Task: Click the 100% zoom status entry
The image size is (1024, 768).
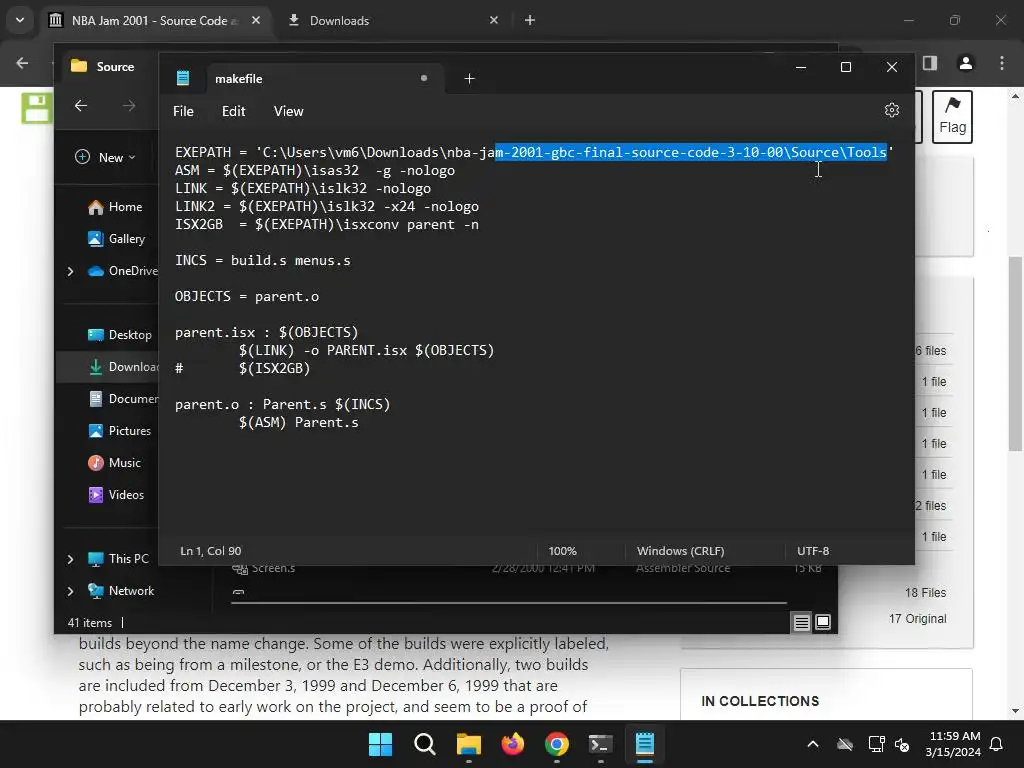Action: pyautogui.click(x=562, y=551)
